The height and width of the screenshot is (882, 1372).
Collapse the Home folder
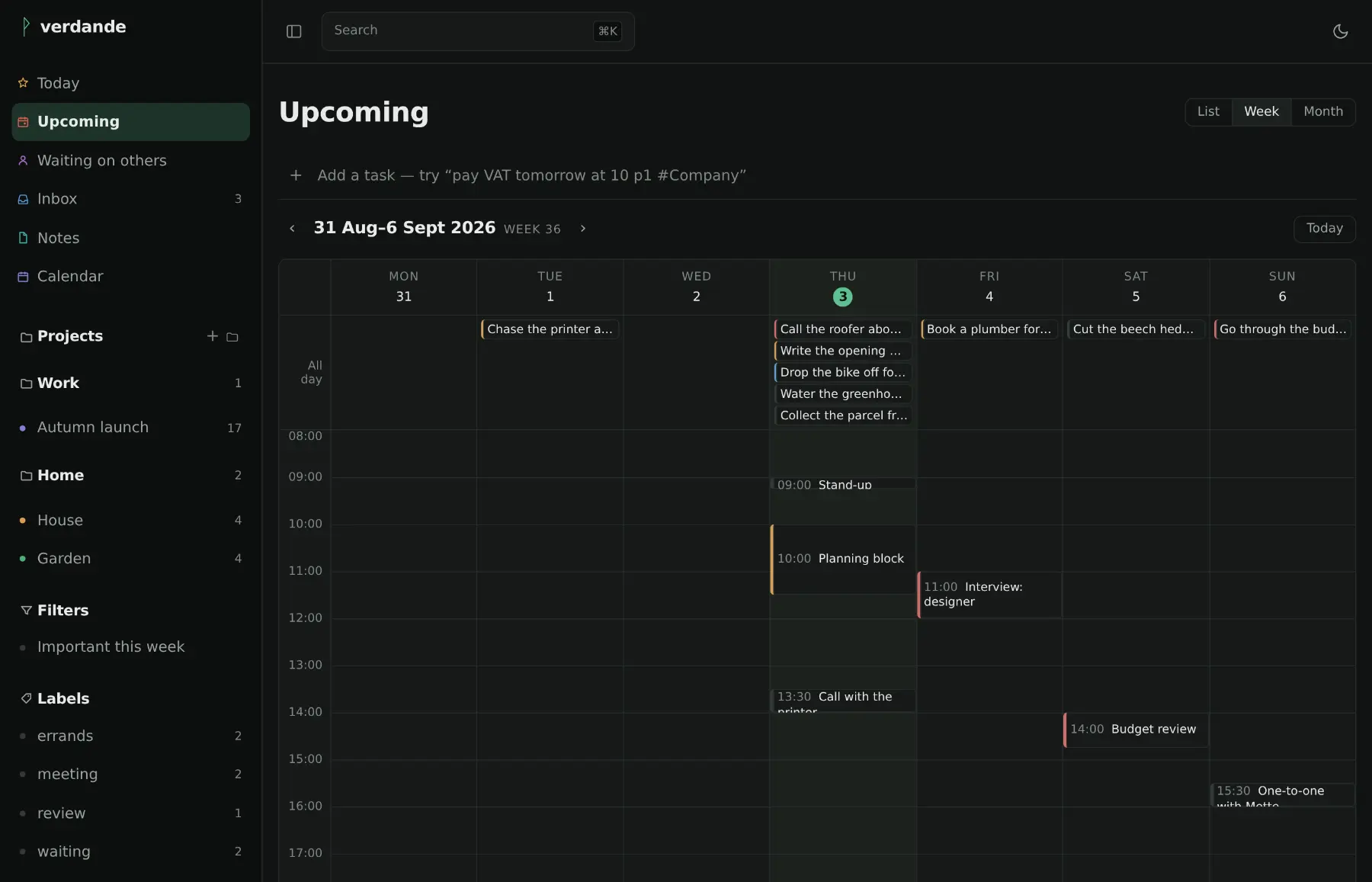point(60,476)
